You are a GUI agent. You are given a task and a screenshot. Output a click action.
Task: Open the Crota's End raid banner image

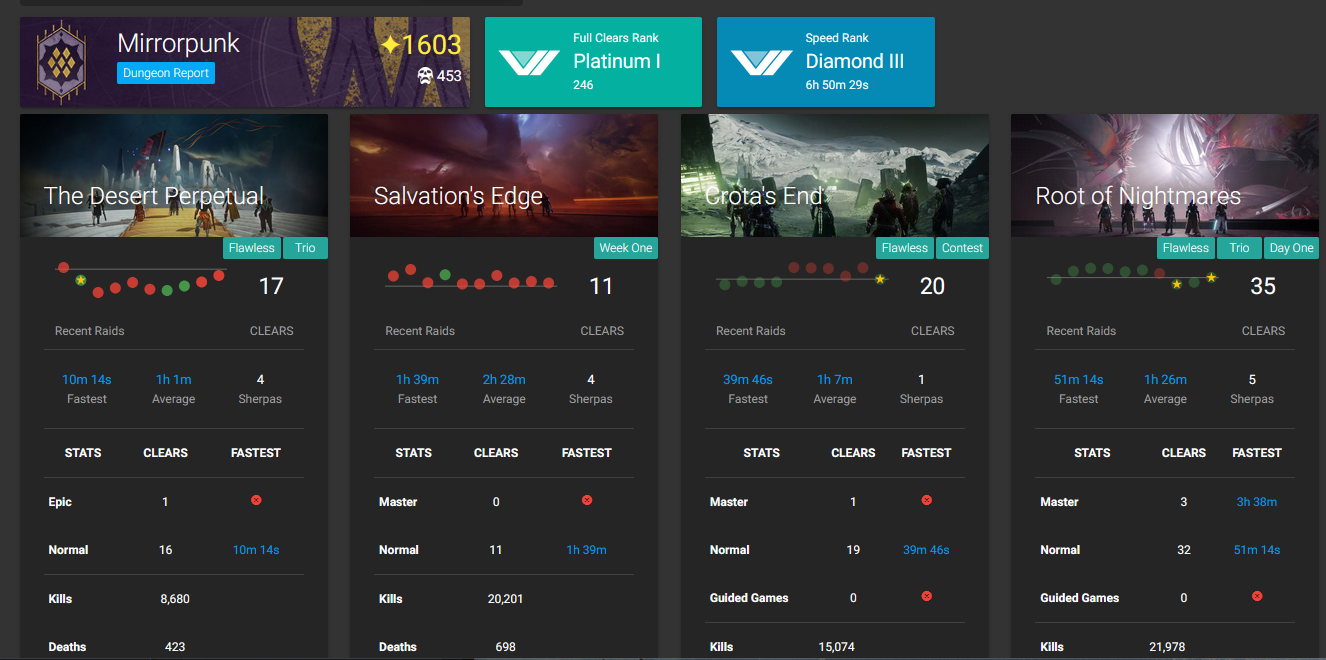click(835, 175)
